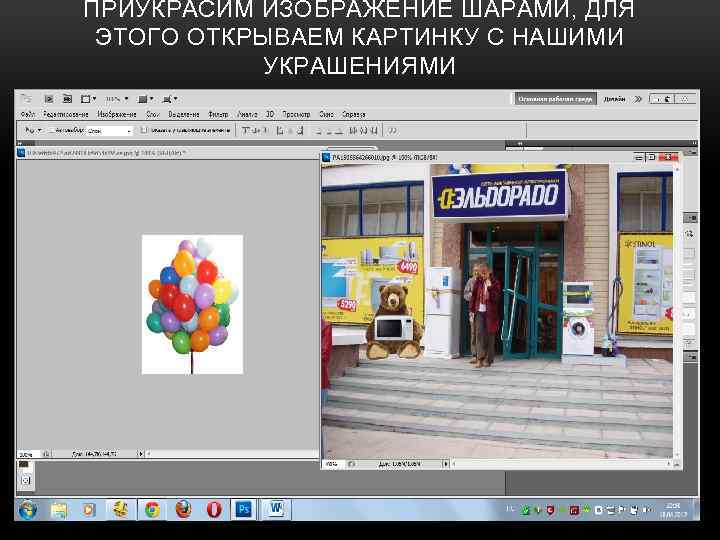The image size is (720, 540).
Task: Open Google Chrome from taskbar
Action: click(152, 510)
